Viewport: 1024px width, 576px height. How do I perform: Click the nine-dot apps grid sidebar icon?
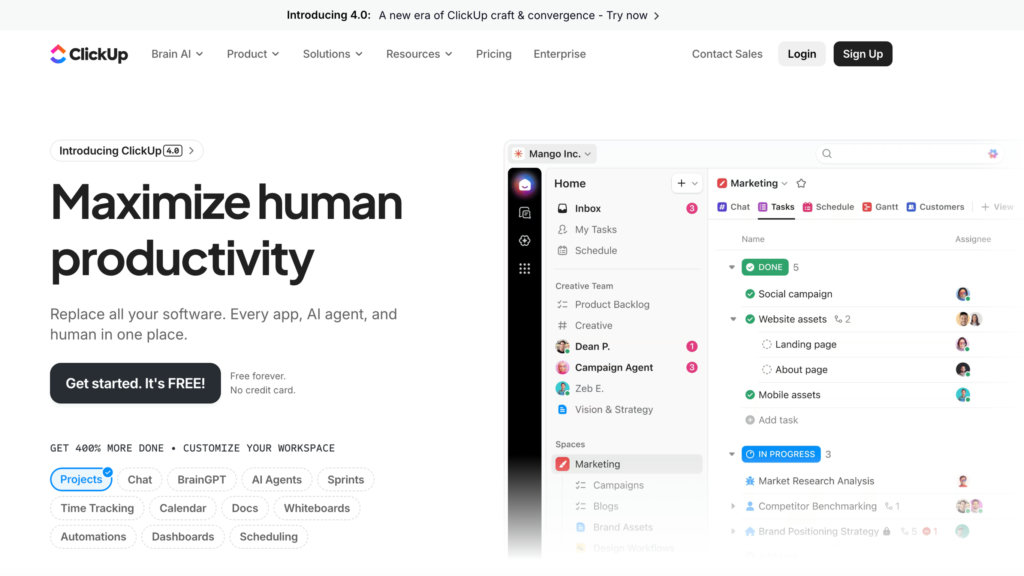[525, 269]
